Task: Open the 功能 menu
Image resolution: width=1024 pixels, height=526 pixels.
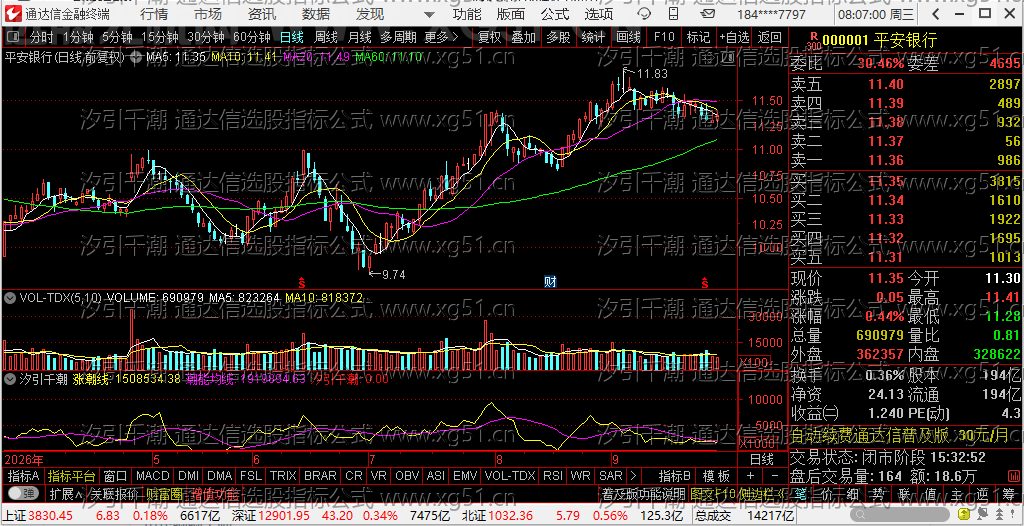Action: (x=467, y=14)
